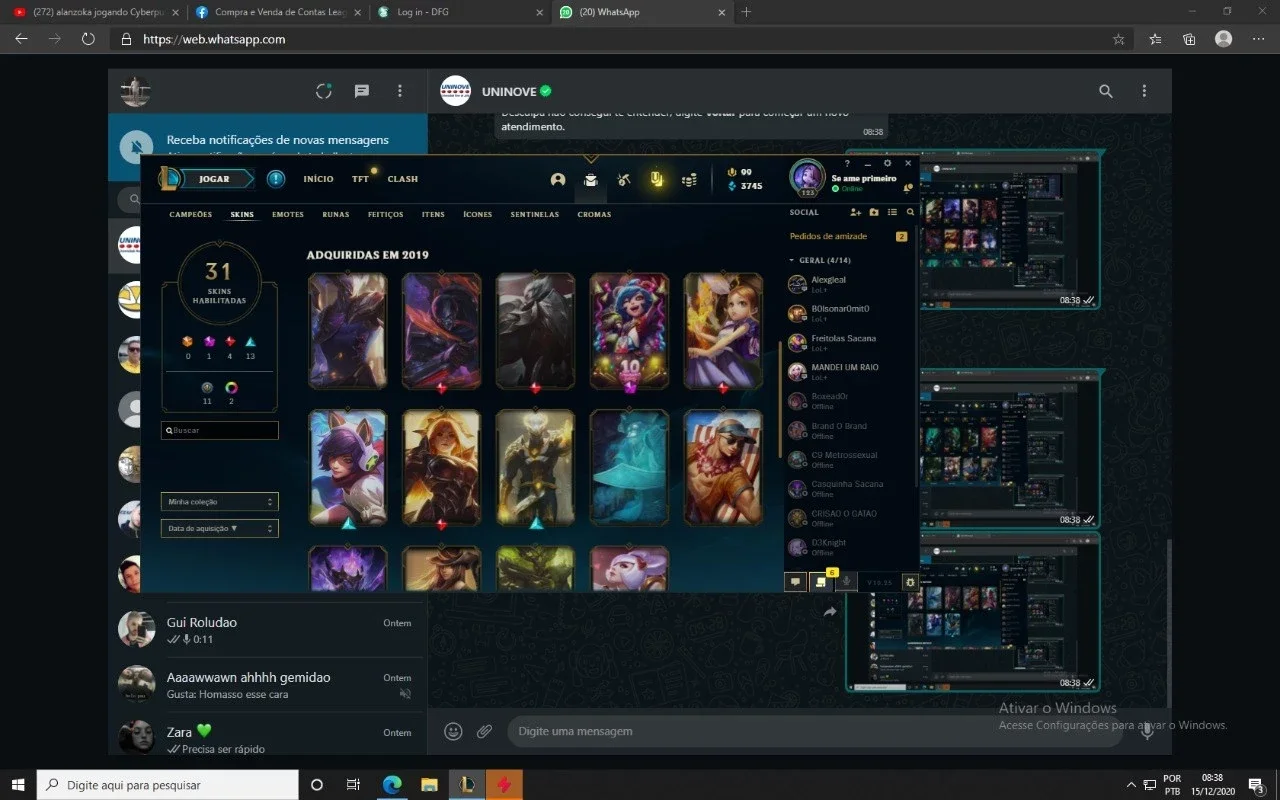
Task: Toggle the friends list view options icon
Action: (892, 212)
